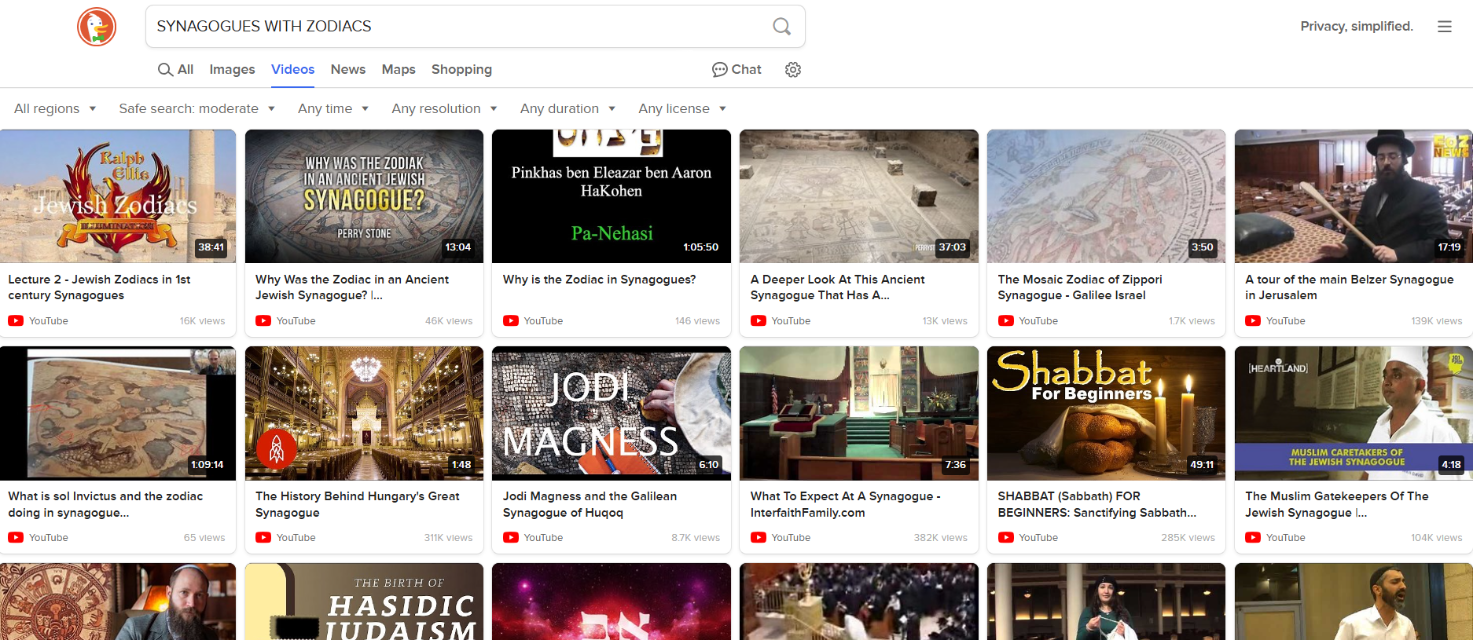
Task: Play the 37:03 ancient mosaic floor thumbnail
Action: tap(859, 196)
